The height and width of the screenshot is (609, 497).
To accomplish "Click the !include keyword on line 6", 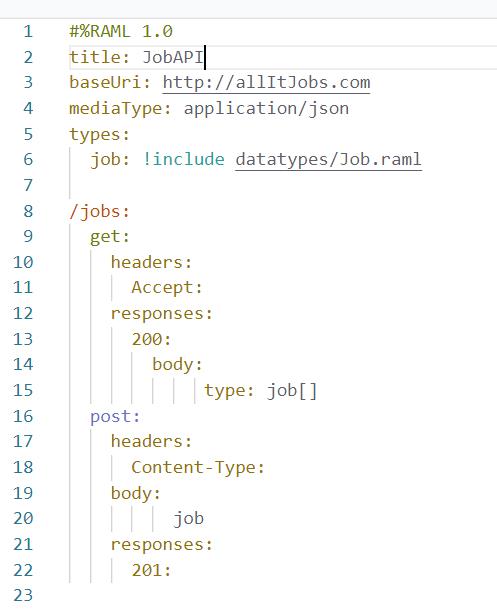I will (183, 160).
